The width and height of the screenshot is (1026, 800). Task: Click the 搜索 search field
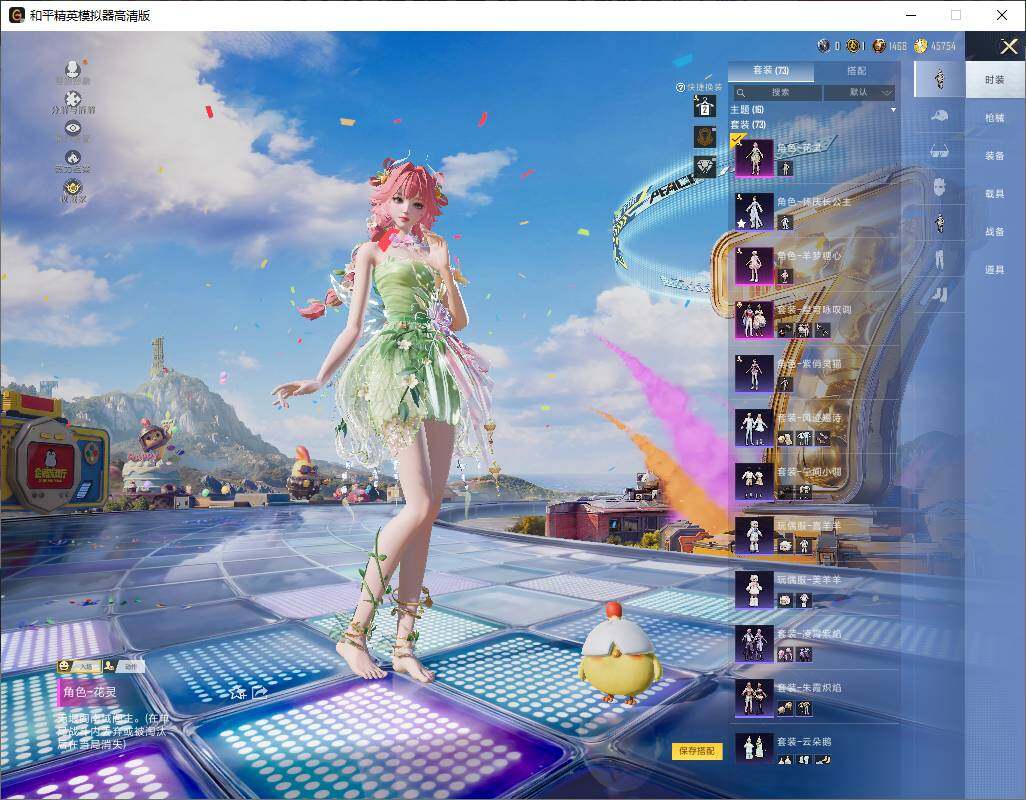click(775, 92)
